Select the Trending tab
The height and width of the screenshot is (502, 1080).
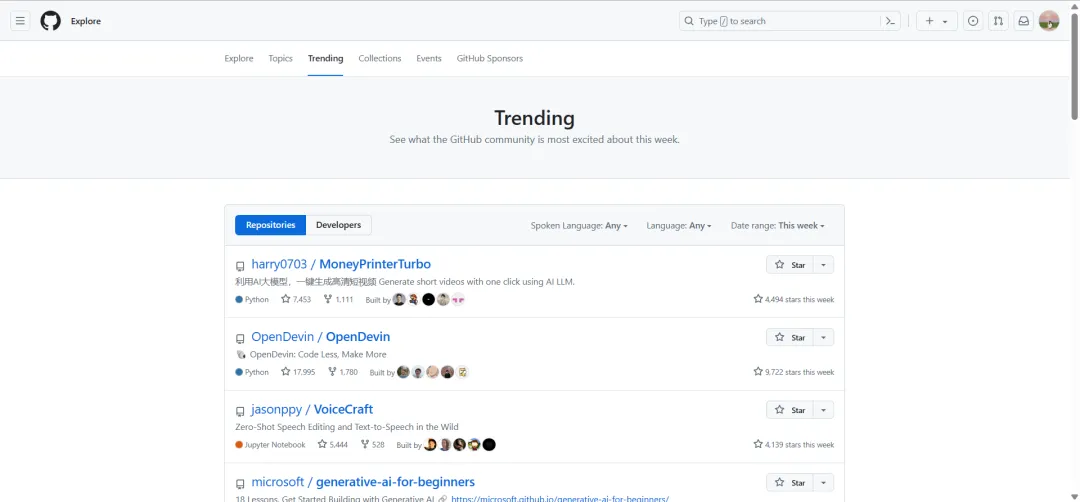click(x=326, y=59)
